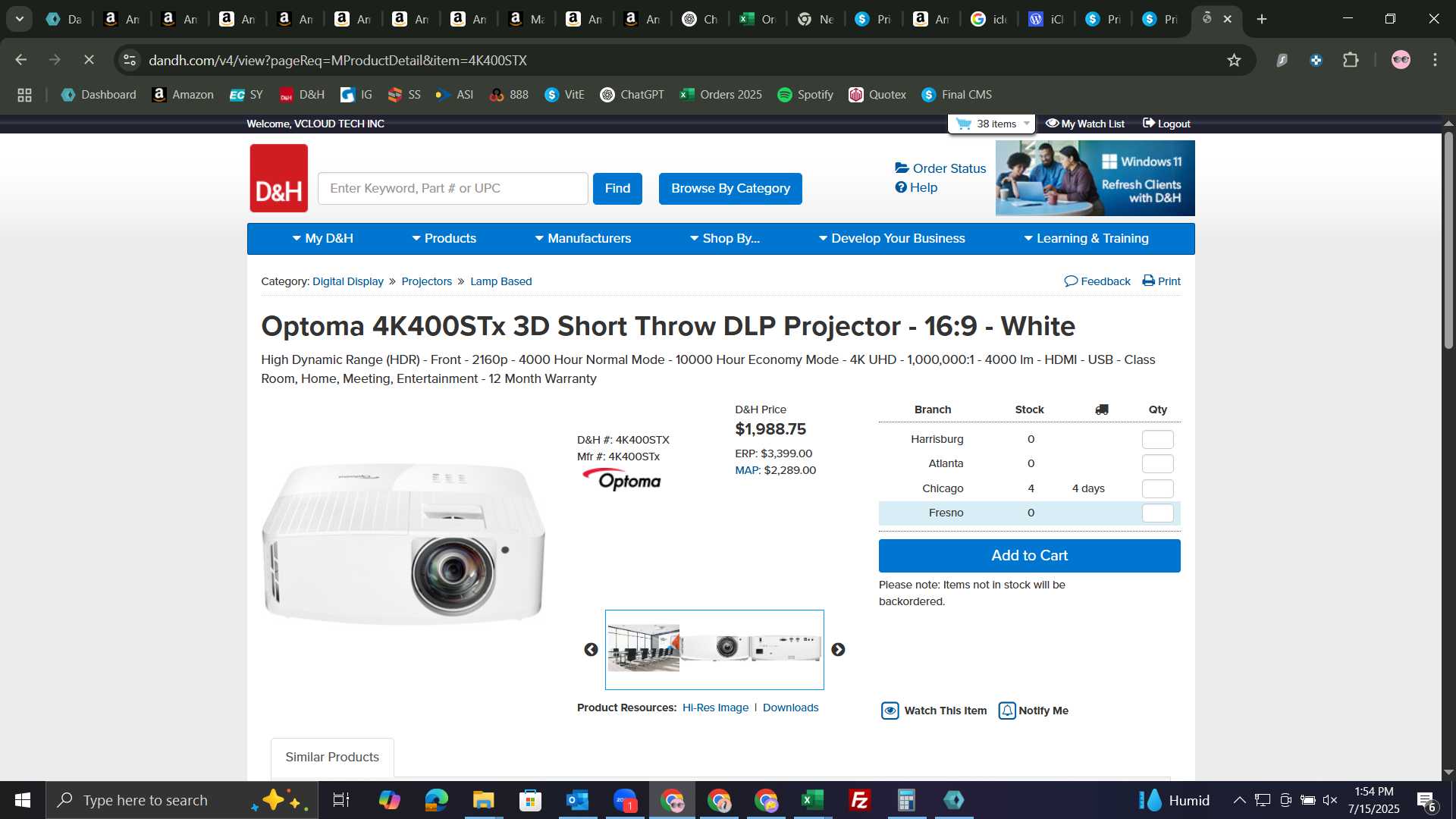
Task: Go back to previous page
Action: point(21,60)
